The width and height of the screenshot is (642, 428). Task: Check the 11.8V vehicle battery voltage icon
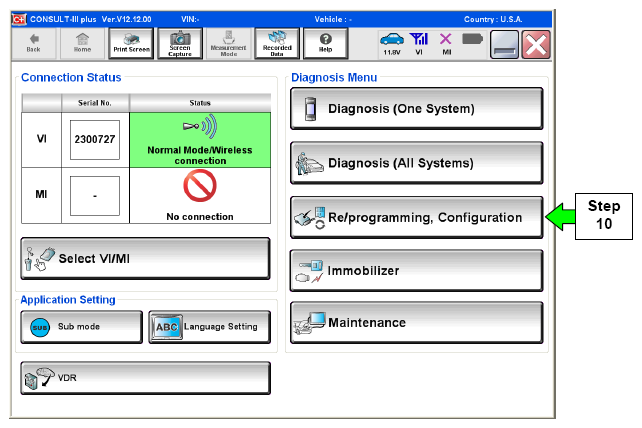pyautogui.click(x=391, y=42)
